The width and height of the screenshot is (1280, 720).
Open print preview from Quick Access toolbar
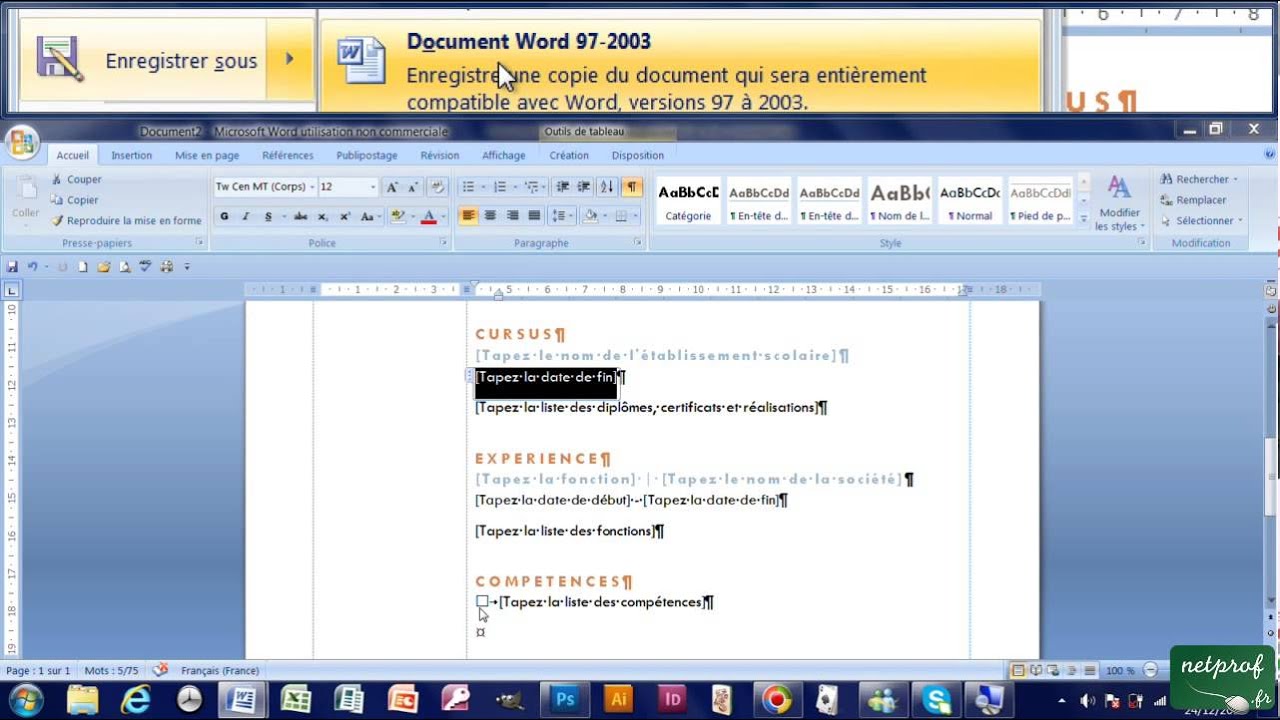(125, 267)
